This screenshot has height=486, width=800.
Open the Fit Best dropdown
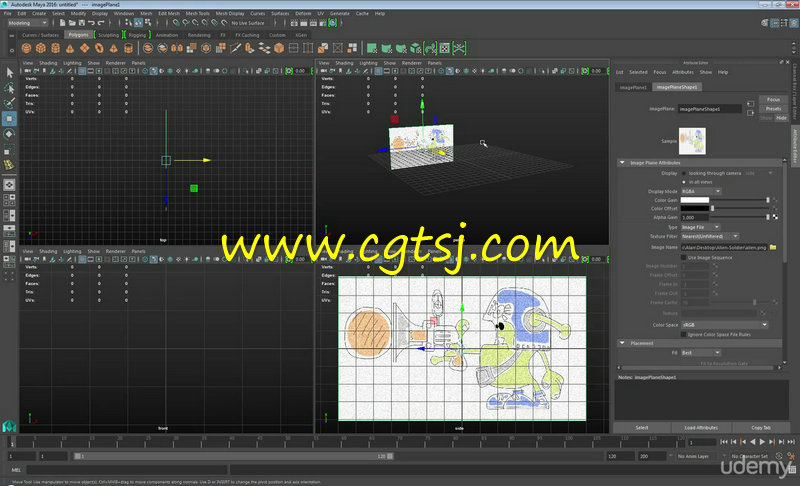pyautogui.click(x=701, y=353)
